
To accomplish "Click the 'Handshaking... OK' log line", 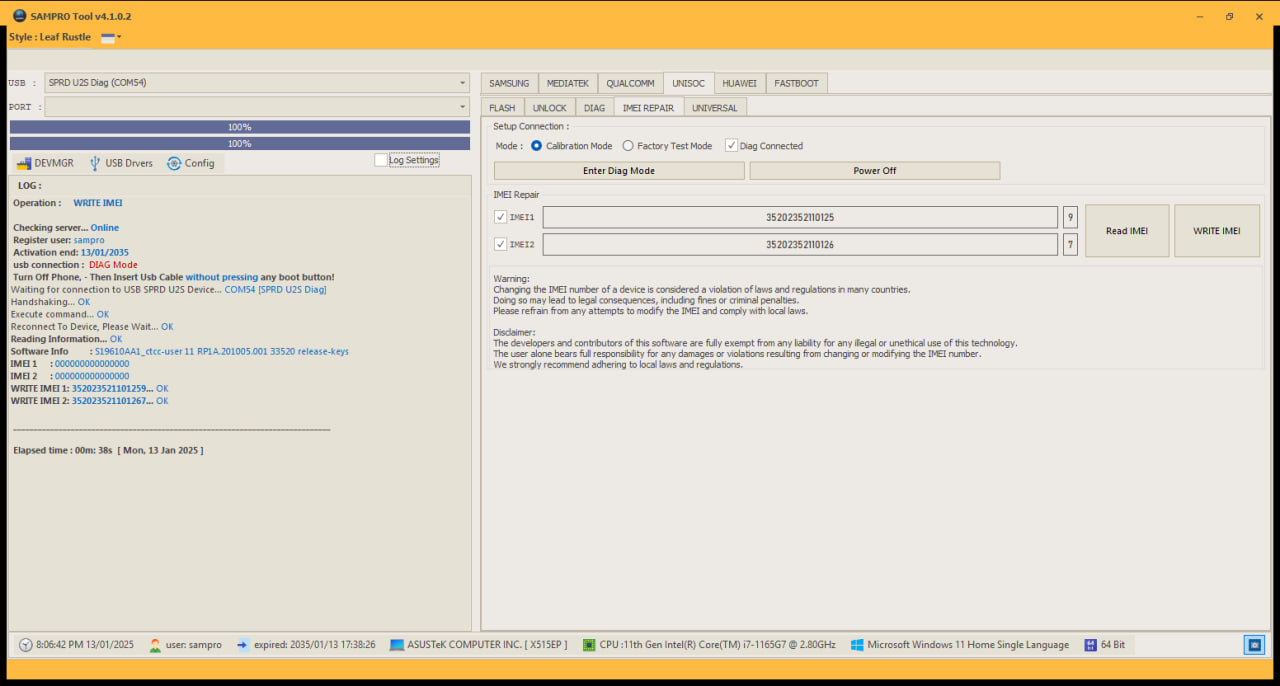I will click(x=50, y=302).
